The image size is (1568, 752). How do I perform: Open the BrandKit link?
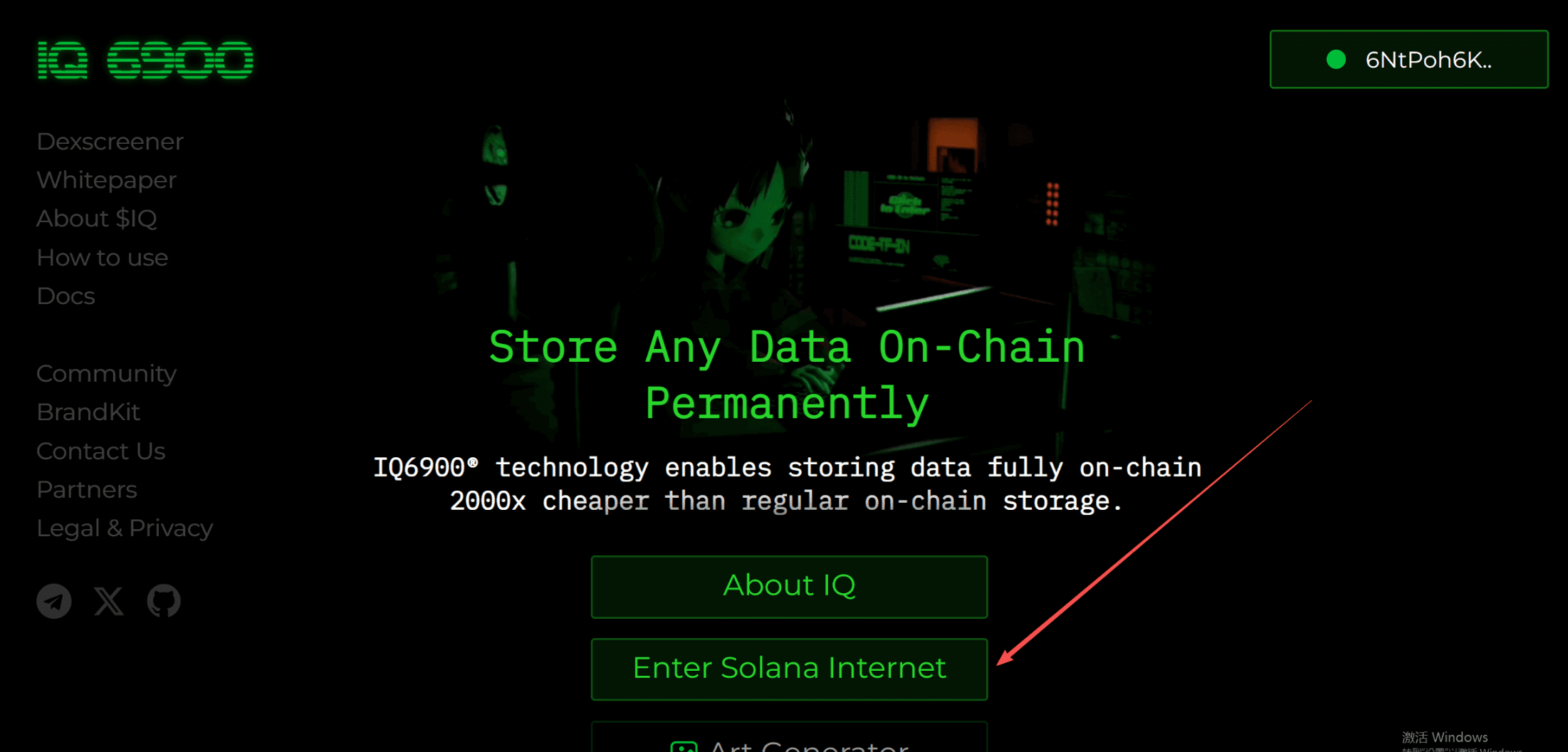pyautogui.click(x=89, y=412)
